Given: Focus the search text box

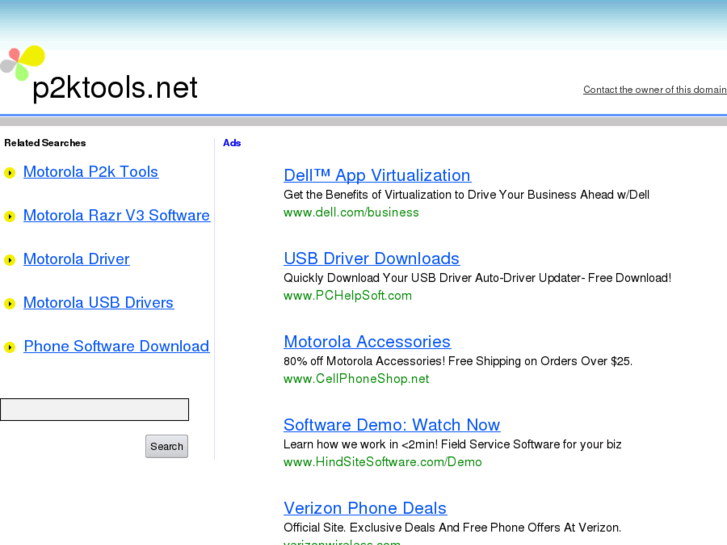Looking at the screenshot, I should (95, 410).
